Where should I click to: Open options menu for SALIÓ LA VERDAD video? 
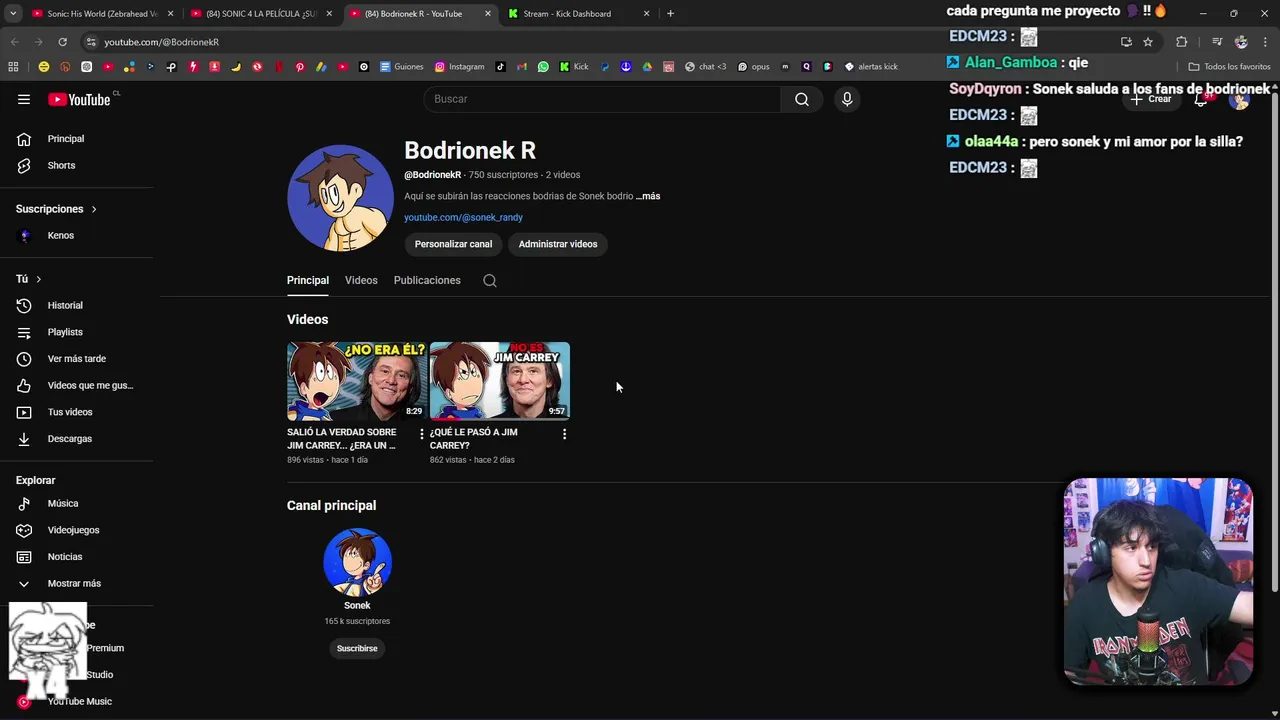[421, 434]
